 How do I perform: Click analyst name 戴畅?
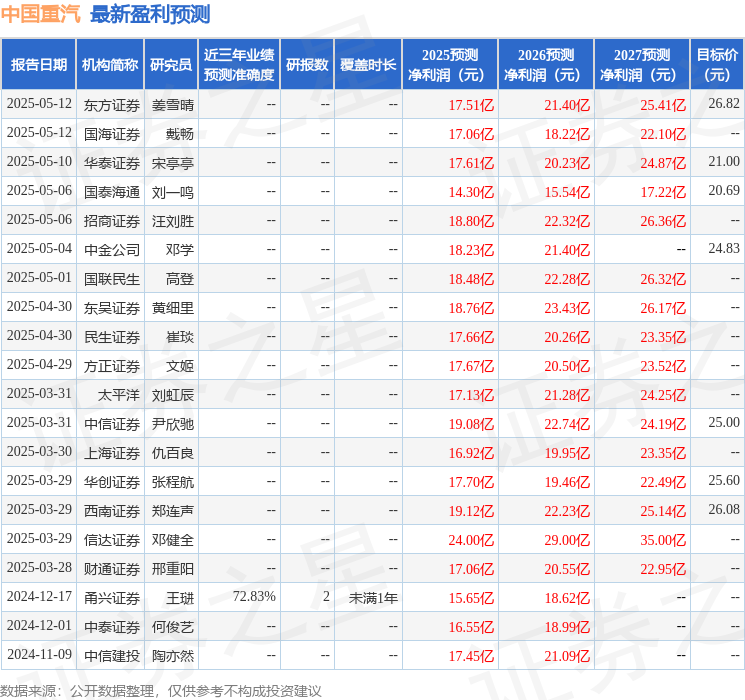(x=180, y=134)
